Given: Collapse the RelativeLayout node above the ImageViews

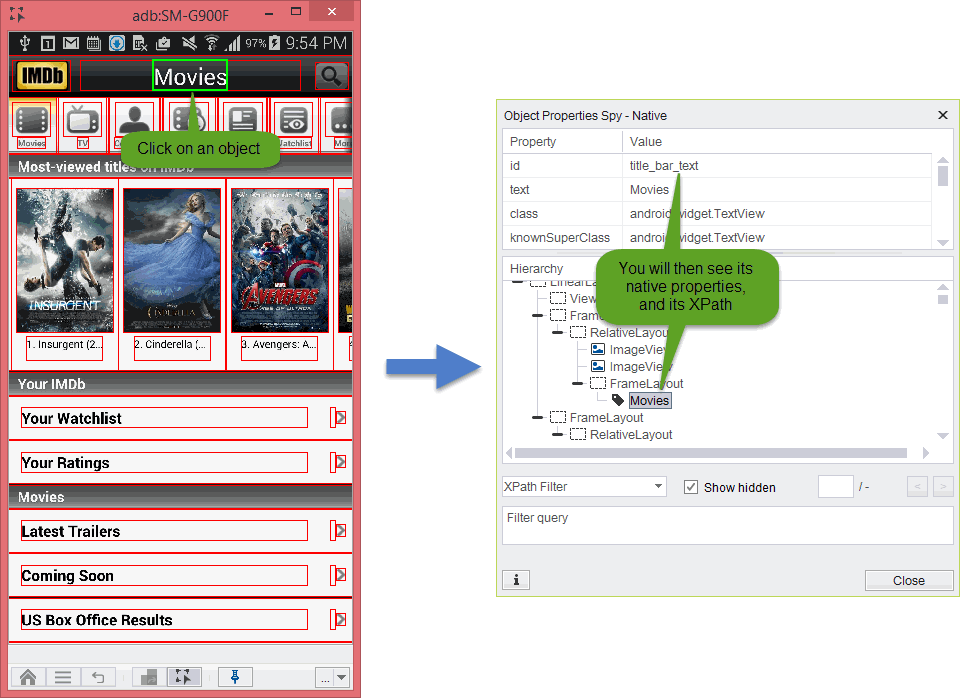Looking at the screenshot, I should 558,332.
